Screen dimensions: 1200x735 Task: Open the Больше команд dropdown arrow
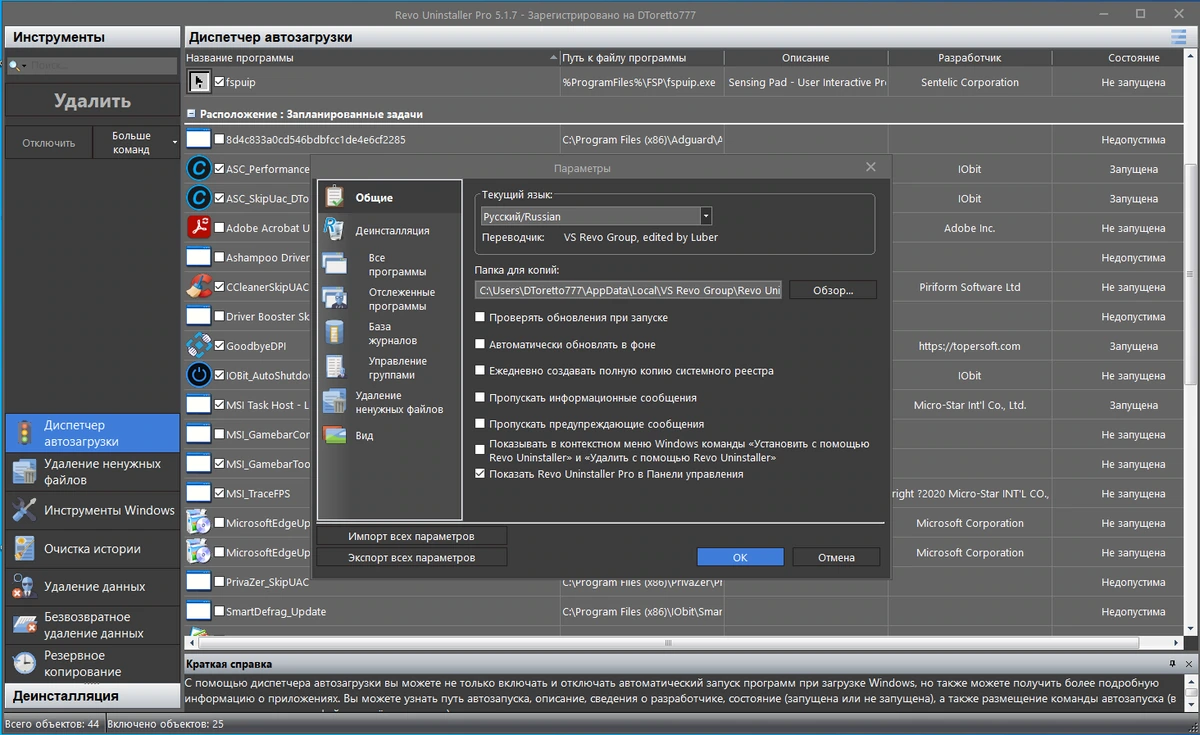tap(174, 143)
